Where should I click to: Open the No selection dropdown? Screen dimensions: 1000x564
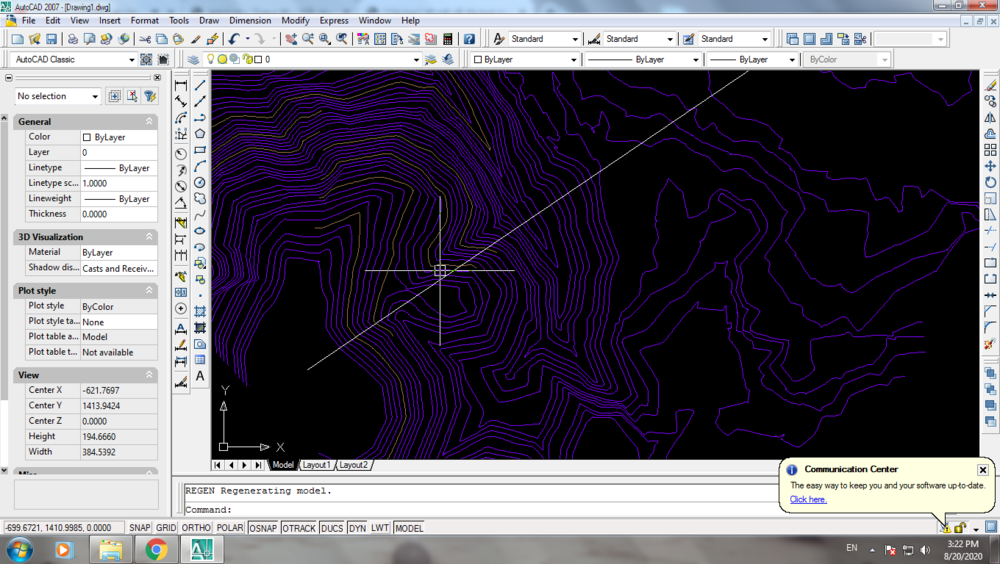tap(95, 97)
